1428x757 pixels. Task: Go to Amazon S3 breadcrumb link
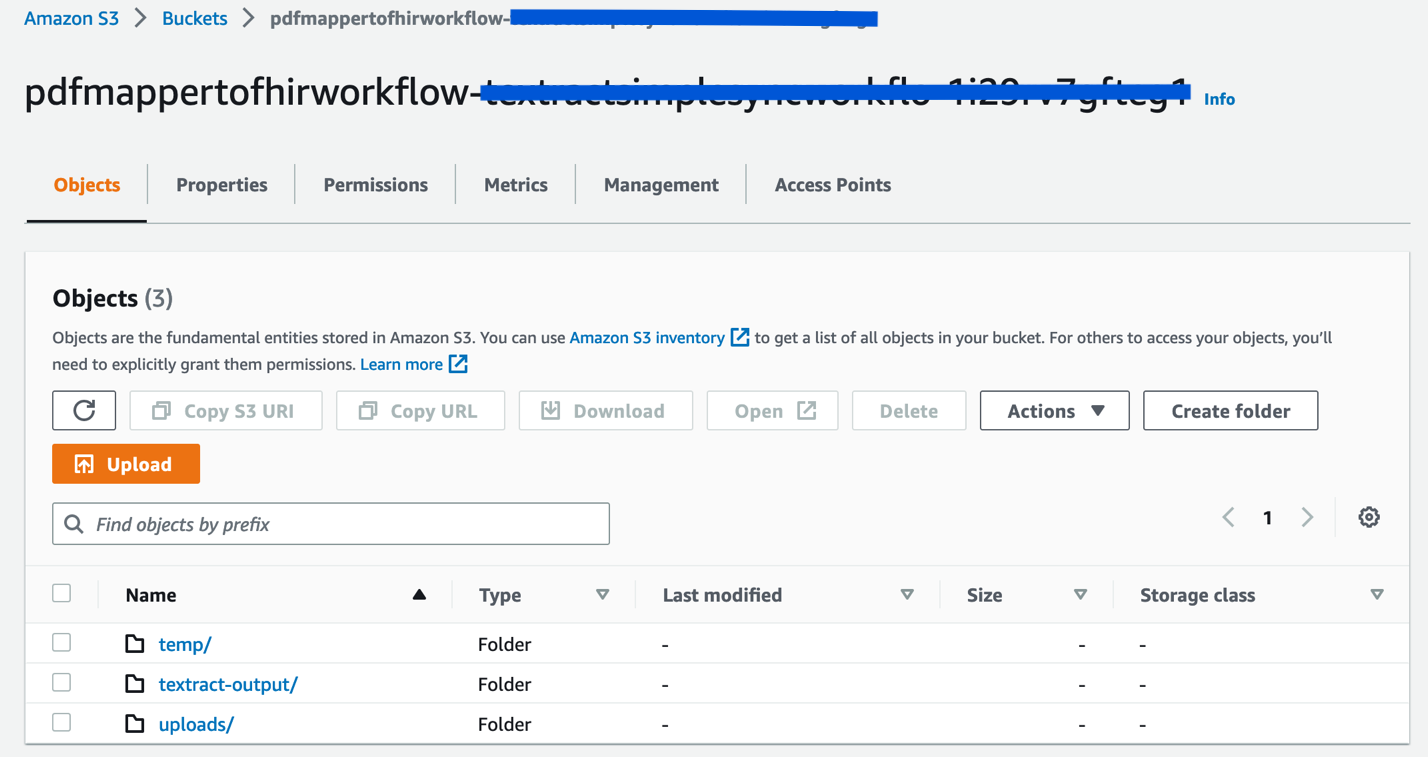point(71,18)
